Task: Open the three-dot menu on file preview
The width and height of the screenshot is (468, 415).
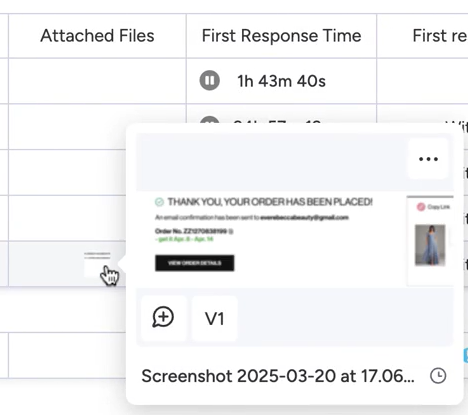Action: (428, 159)
